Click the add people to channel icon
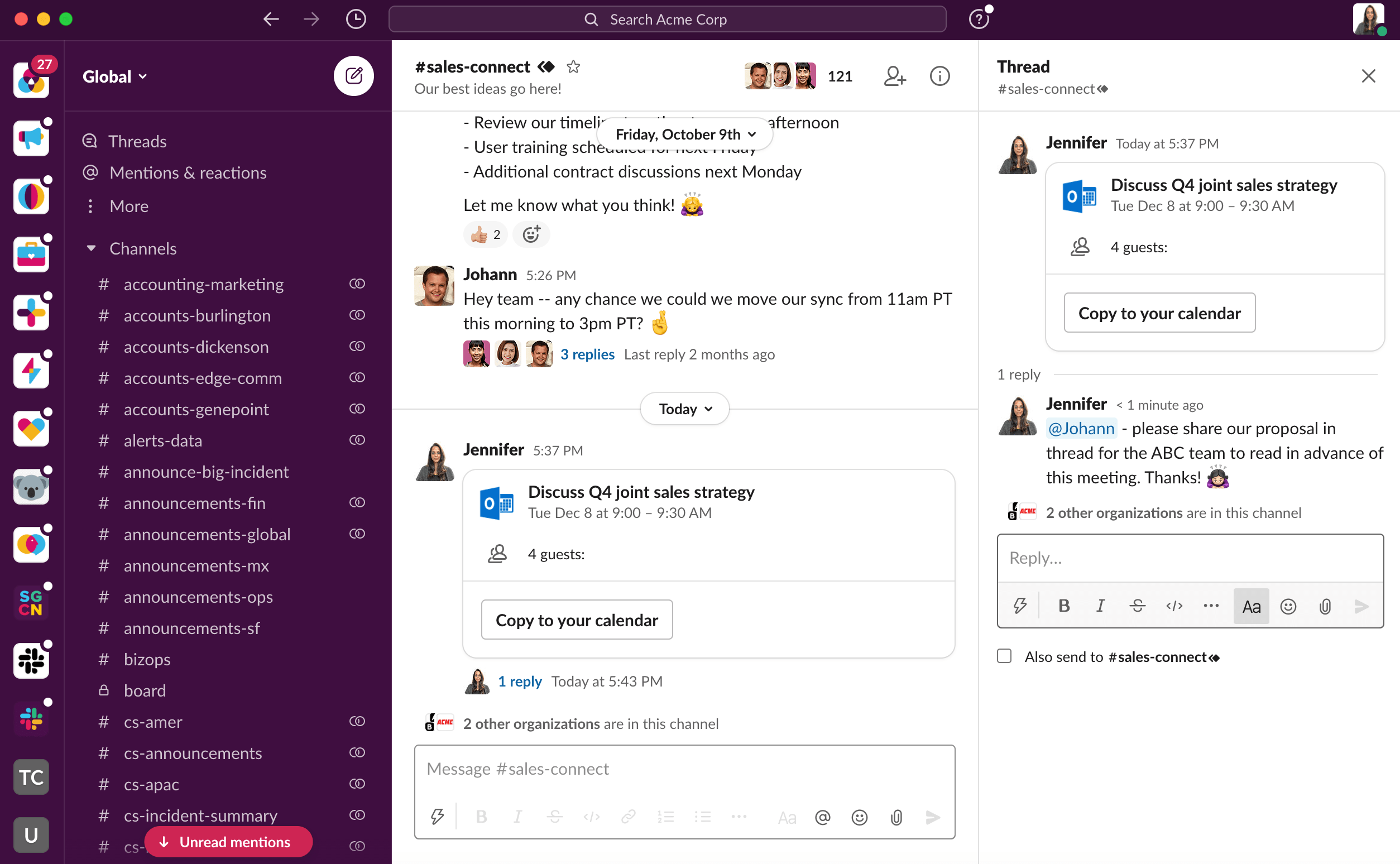Screen dimensions: 1400x864 [x=894, y=76]
